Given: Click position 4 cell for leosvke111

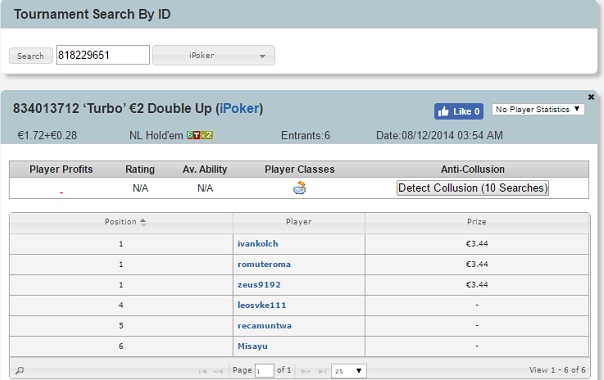Looking at the screenshot, I should (x=121, y=305).
